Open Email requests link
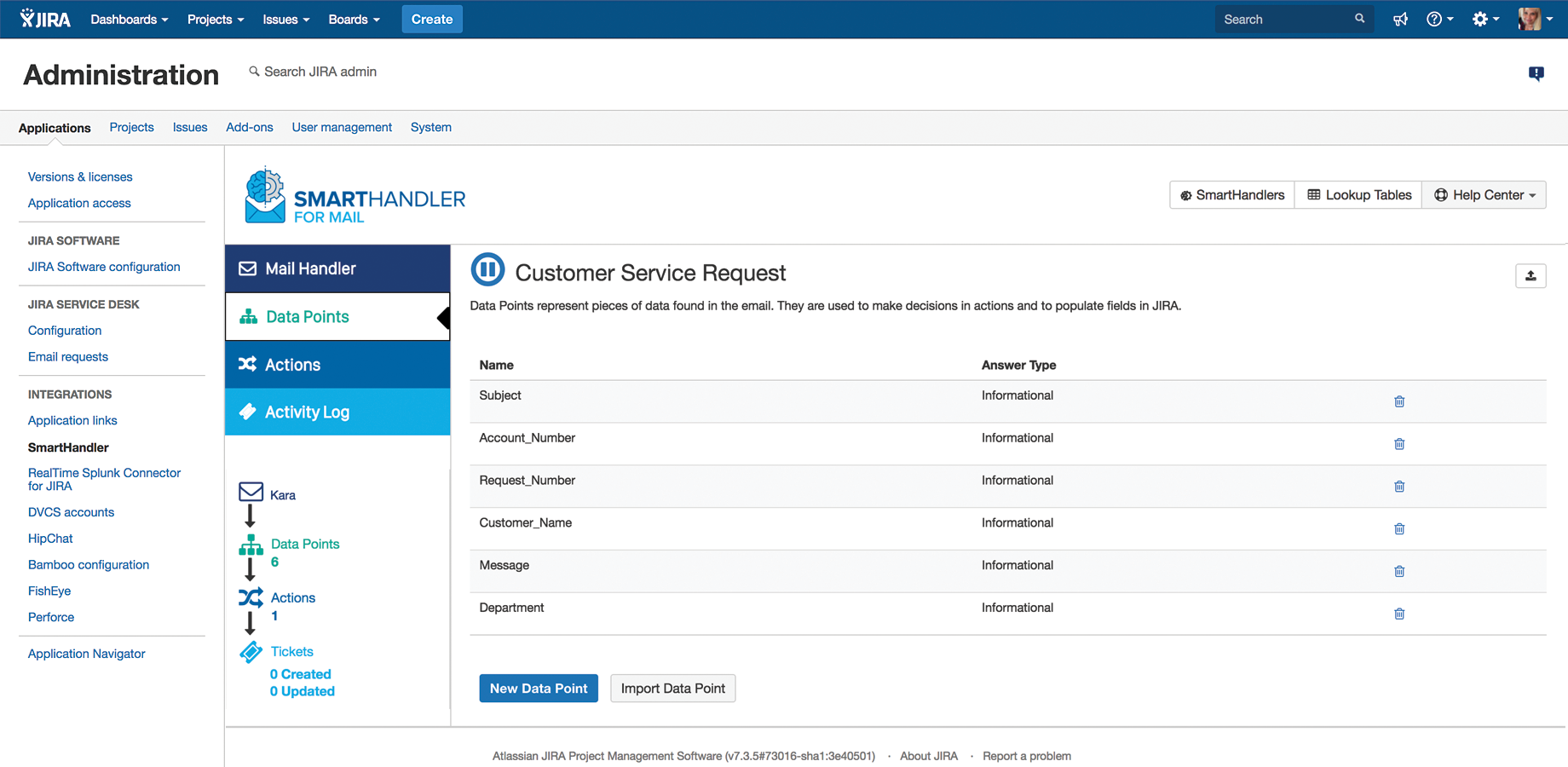Image resolution: width=1568 pixels, height=767 pixels. [x=68, y=357]
